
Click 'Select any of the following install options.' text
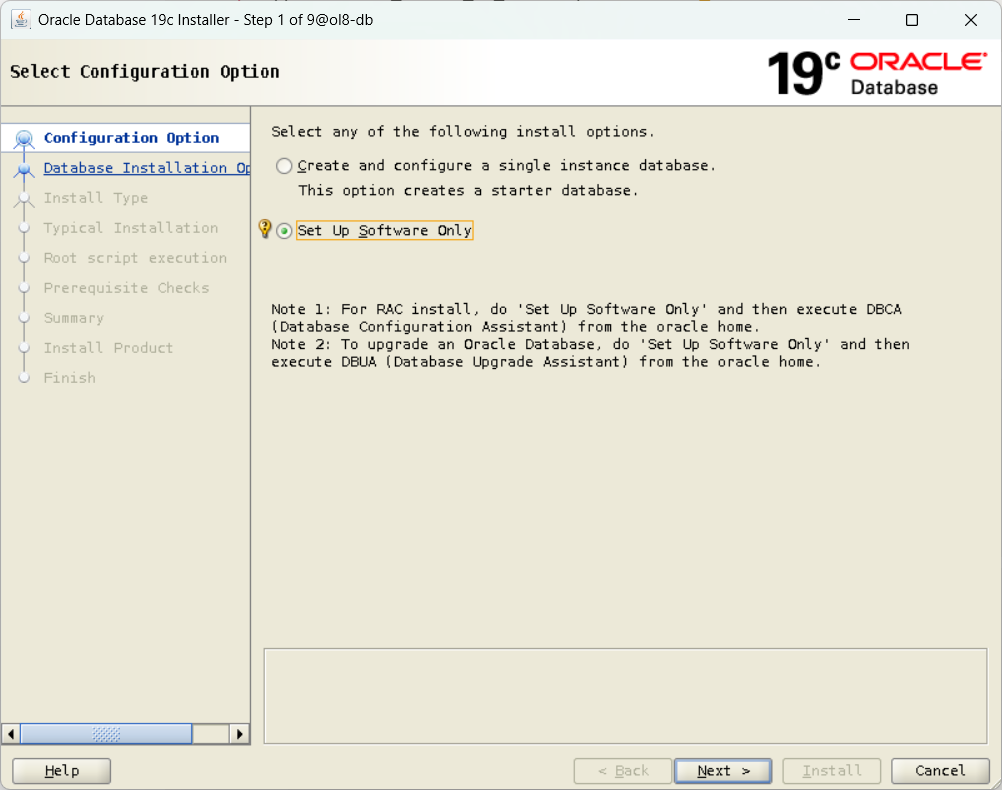(463, 132)
